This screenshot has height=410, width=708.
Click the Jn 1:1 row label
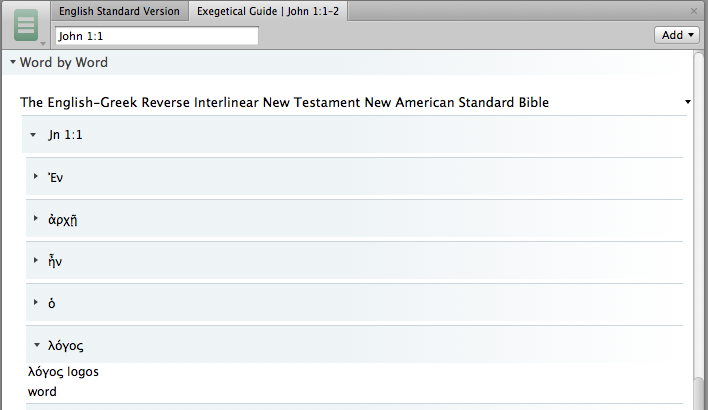click(65, 135)
